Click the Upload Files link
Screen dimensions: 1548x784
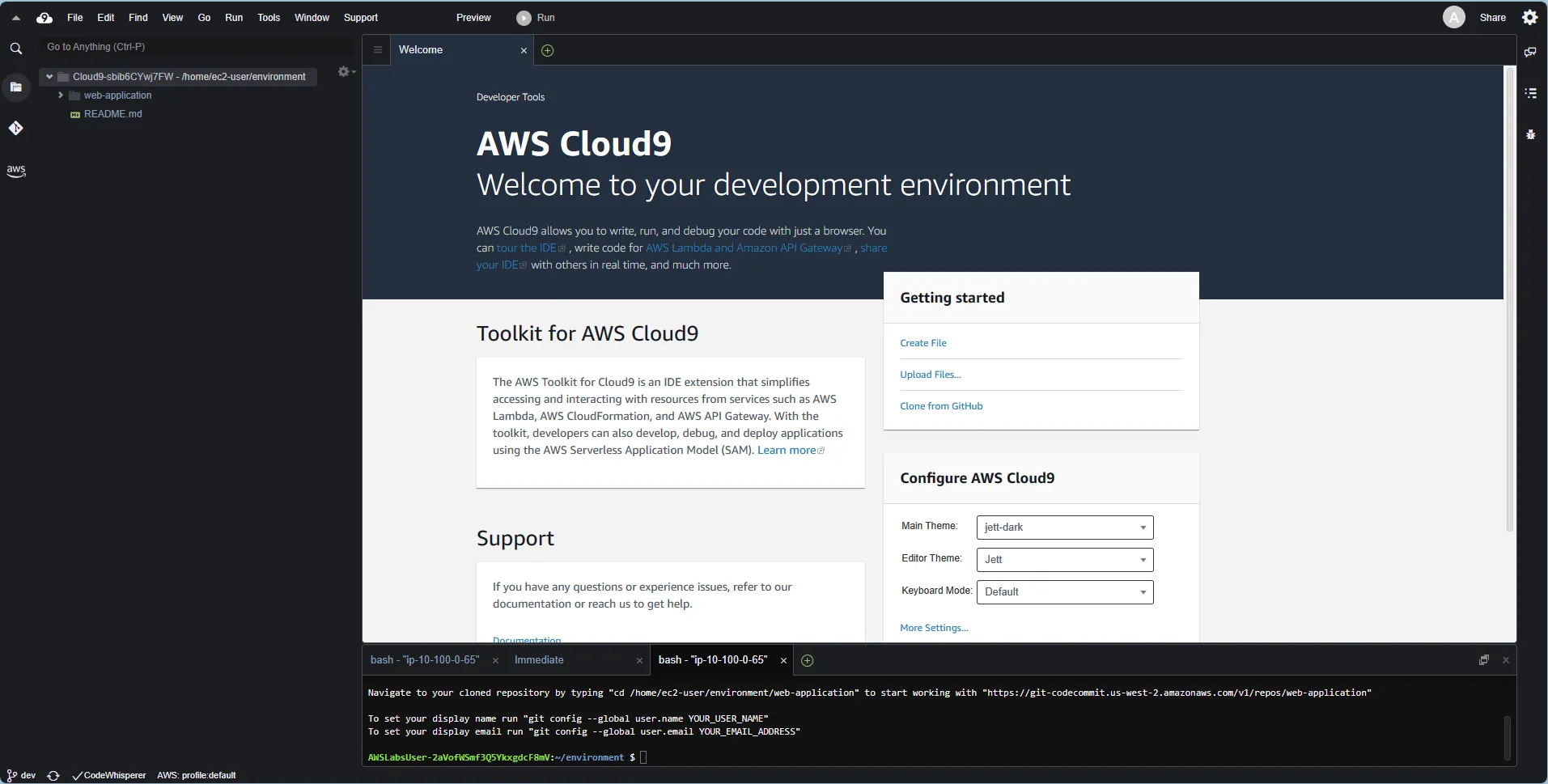931,375
